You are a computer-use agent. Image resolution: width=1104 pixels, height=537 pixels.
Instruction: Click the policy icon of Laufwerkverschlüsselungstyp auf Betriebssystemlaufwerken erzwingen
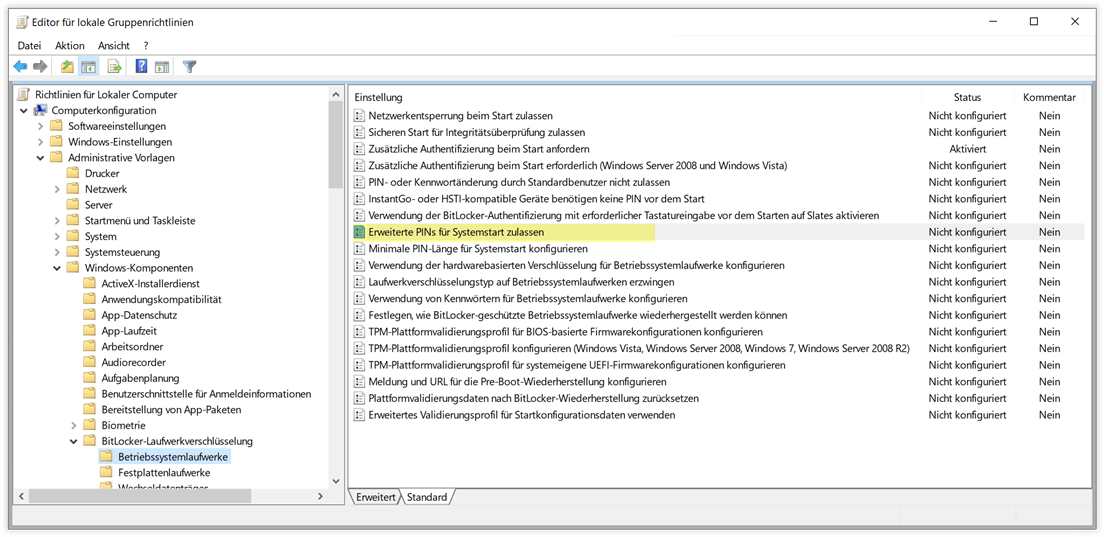[360, 282]
